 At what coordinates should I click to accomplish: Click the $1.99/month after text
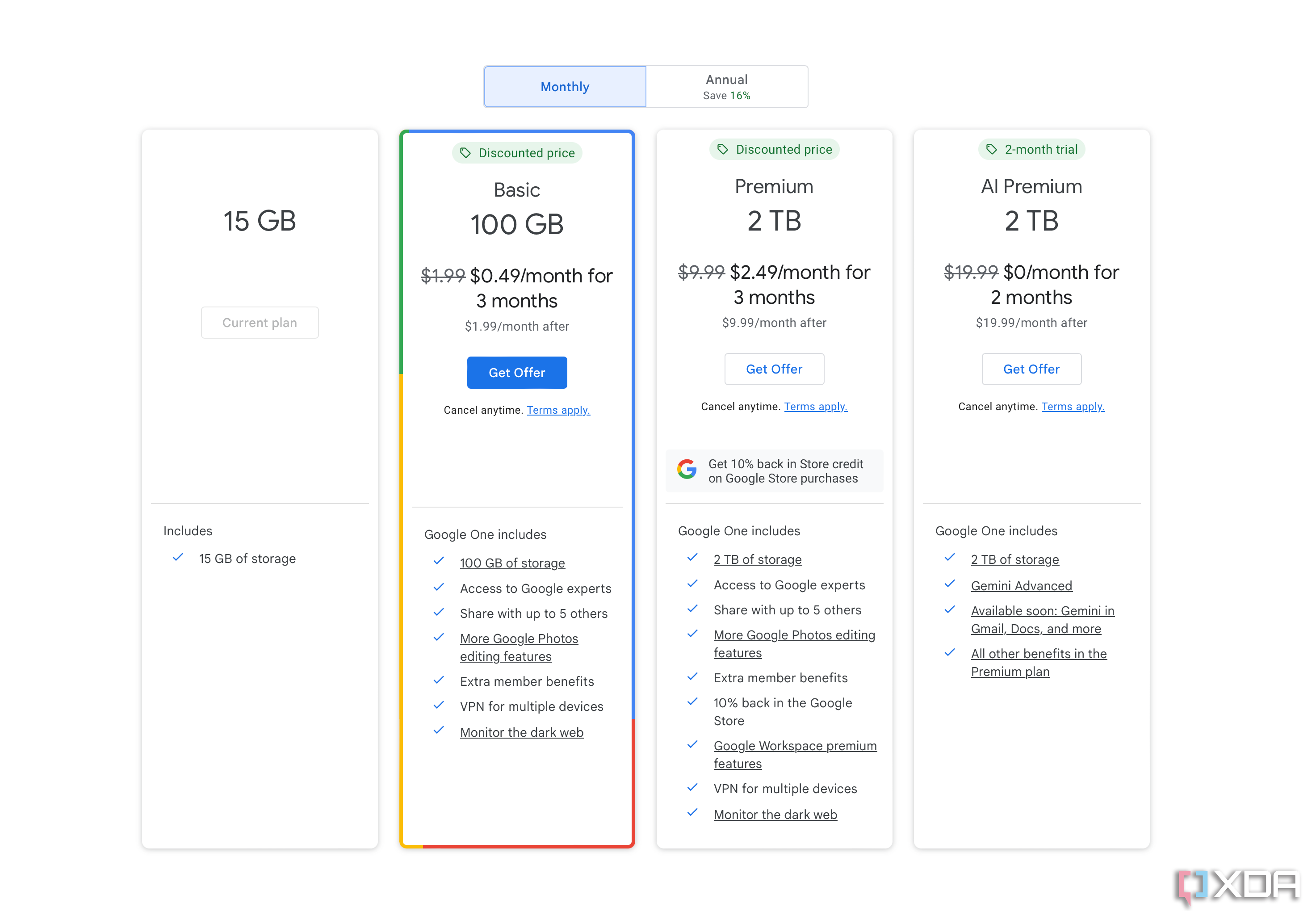[517, 326]
